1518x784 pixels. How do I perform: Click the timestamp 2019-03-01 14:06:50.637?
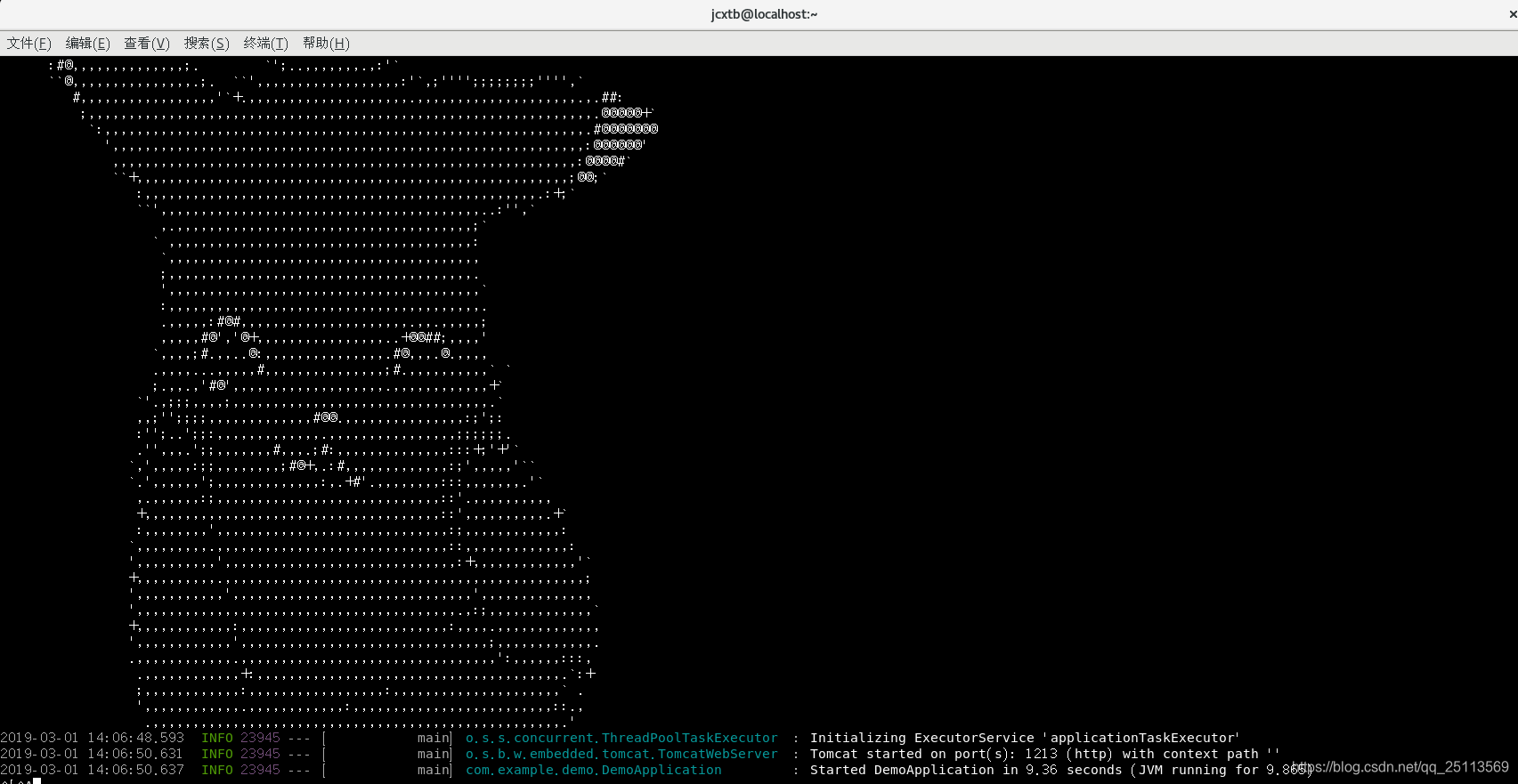[x=93, y=770]
